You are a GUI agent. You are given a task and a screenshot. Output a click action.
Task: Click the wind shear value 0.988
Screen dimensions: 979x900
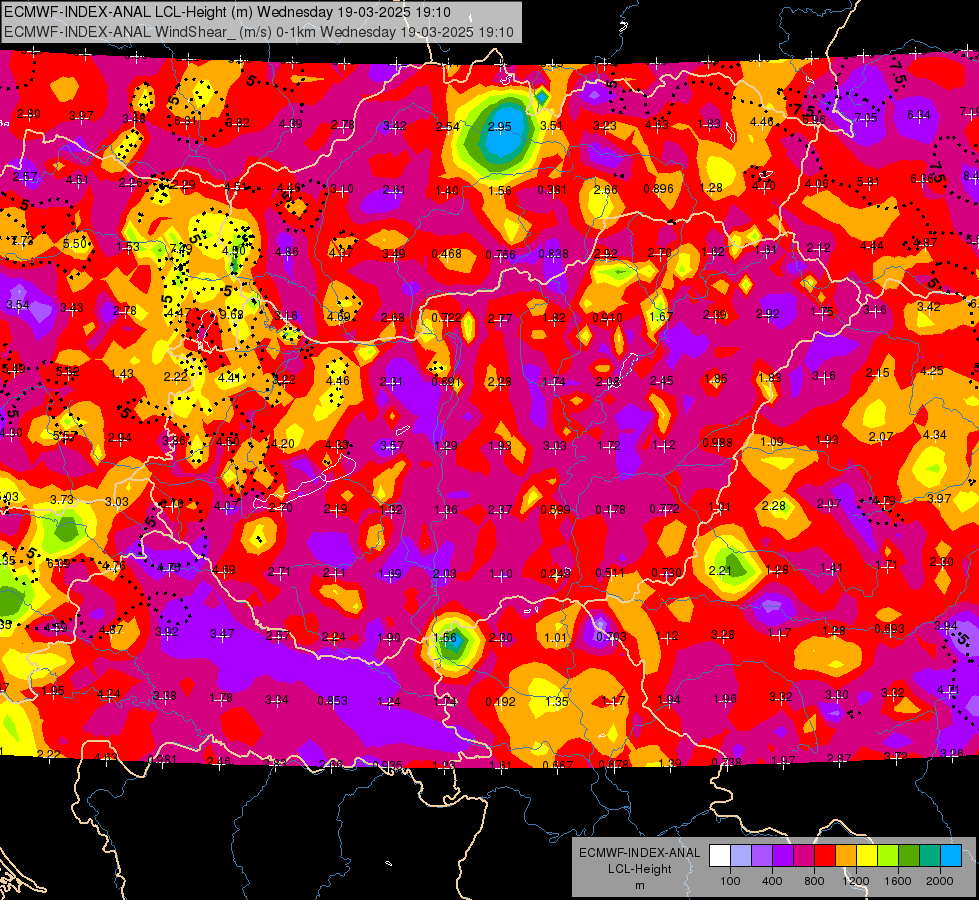point(717,443)
